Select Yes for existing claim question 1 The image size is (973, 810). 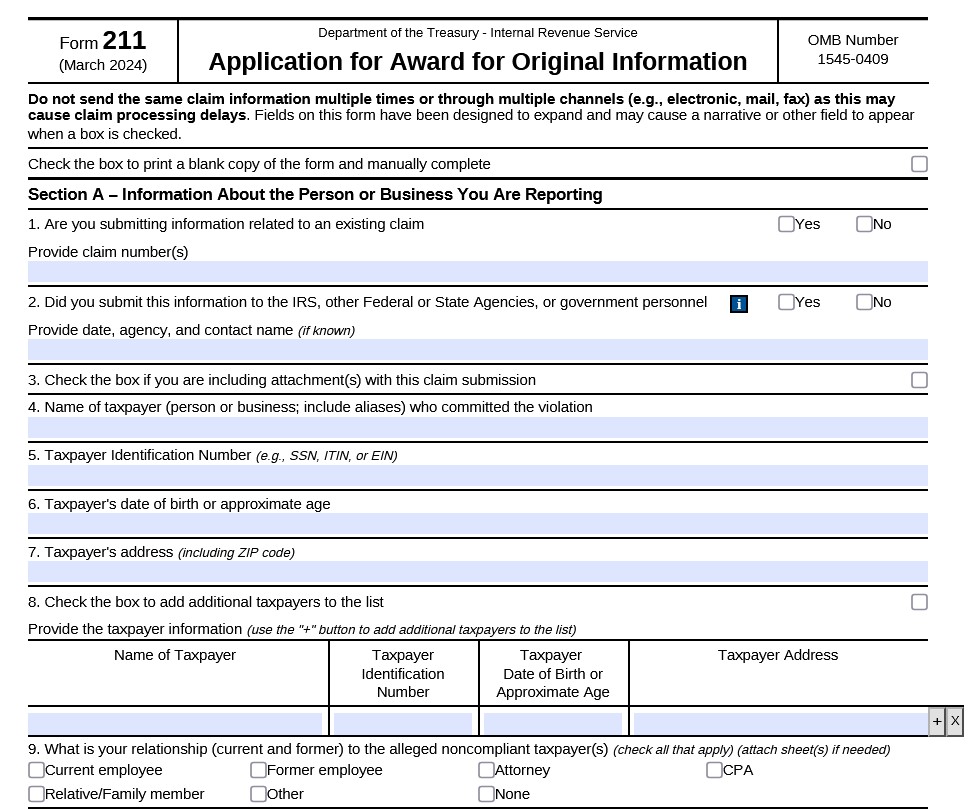click(x=786, y=224)
